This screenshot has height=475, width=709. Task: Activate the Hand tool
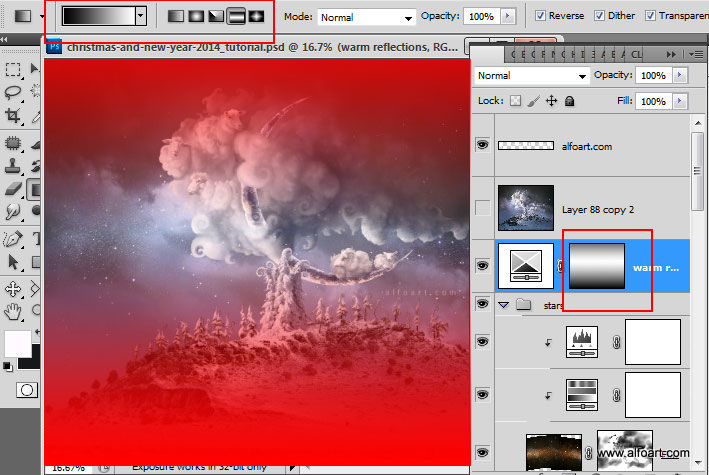[13, 313]
